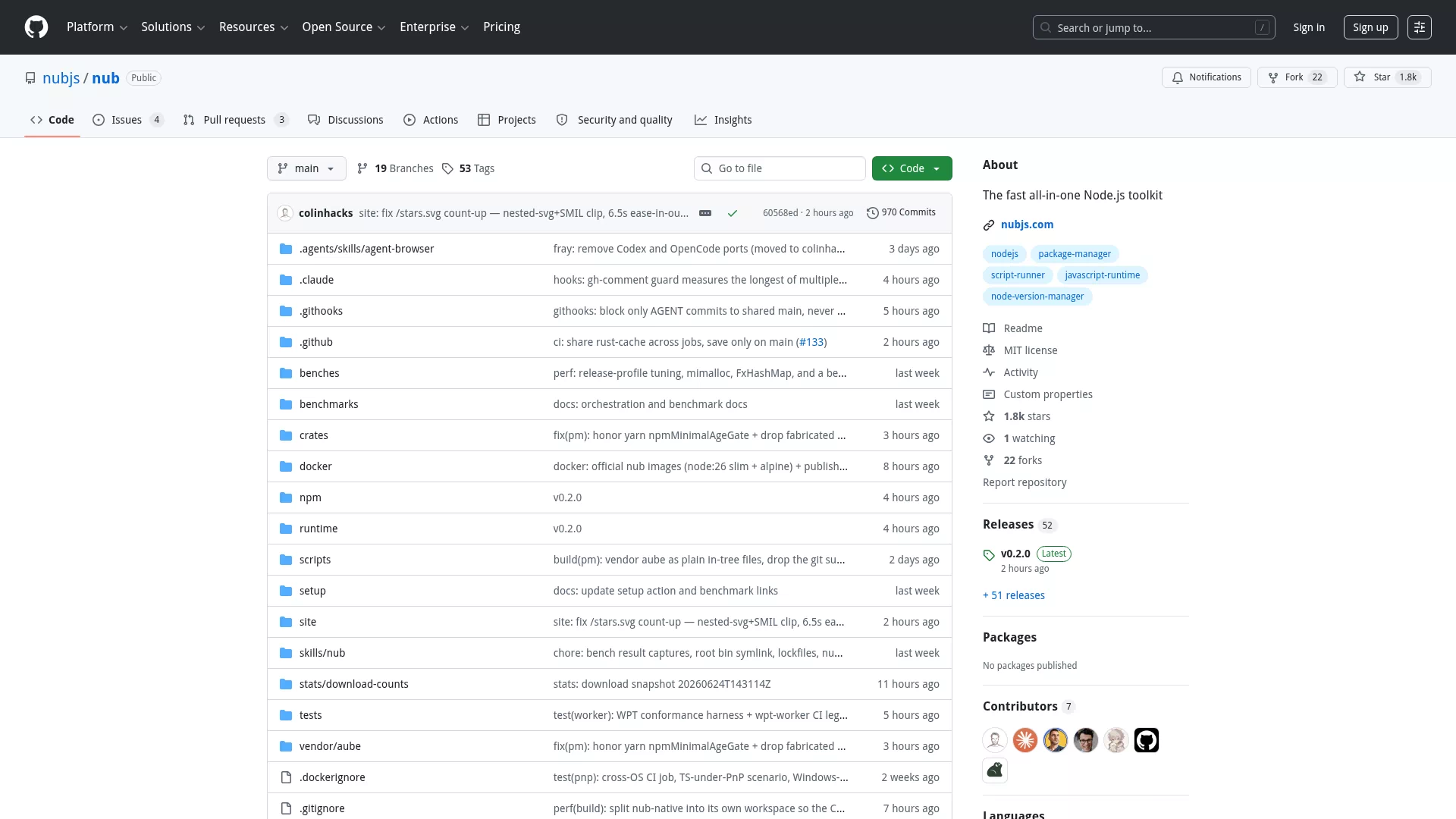Open the .agents/skills/agent-browser folder
Viewport: 1456px width, 819px height.
(x=366, y=249)
